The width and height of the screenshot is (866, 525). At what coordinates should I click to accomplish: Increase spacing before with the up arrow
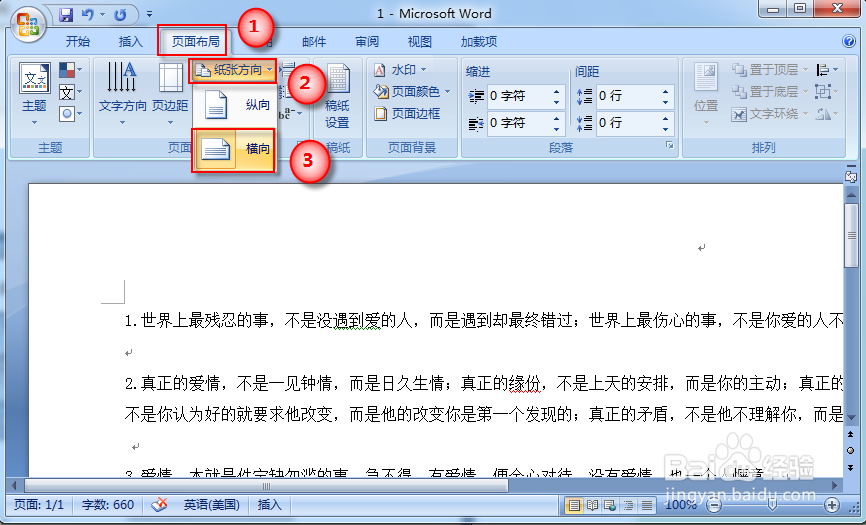(x=666, y=91)
